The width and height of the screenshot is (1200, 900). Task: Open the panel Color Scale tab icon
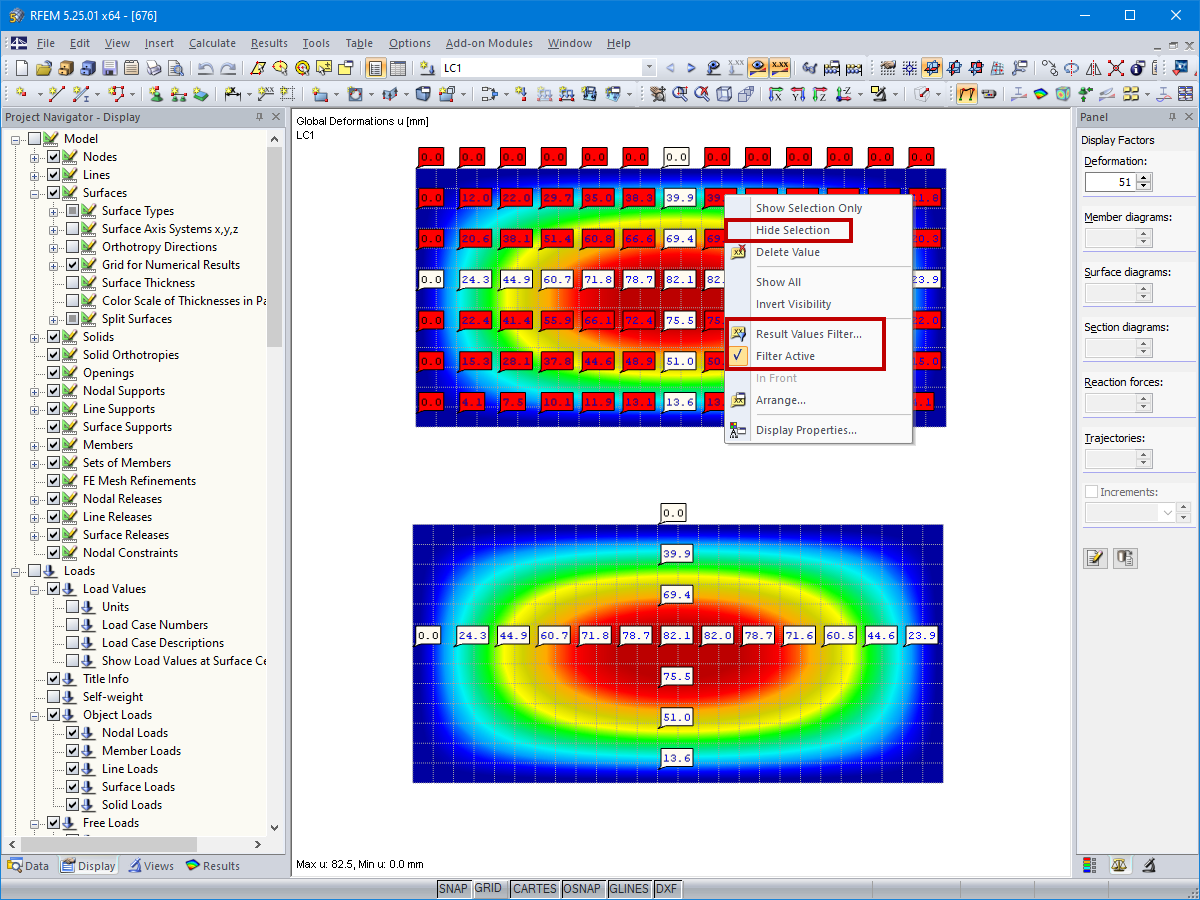1090,864
